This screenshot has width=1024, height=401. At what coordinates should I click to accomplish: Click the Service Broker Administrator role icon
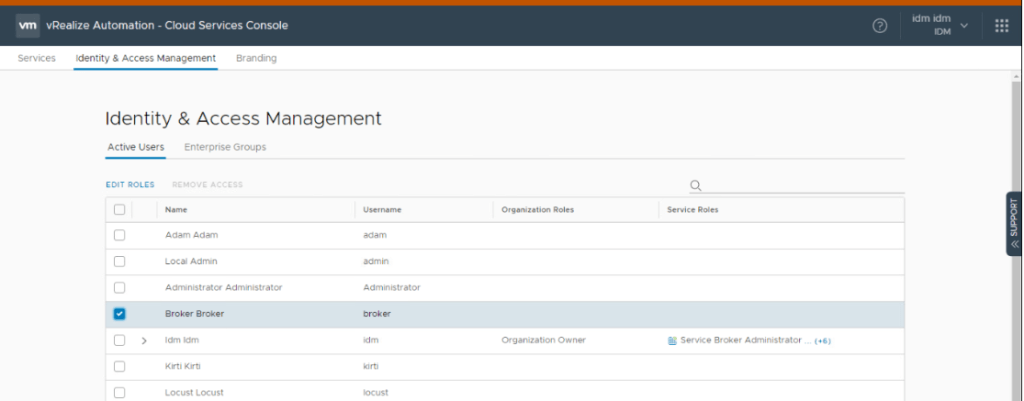672,340
